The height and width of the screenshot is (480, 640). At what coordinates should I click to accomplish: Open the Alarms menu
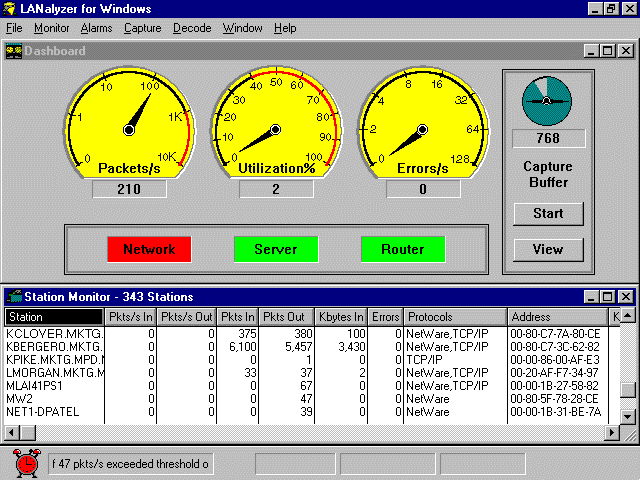(x=96, y=28)
